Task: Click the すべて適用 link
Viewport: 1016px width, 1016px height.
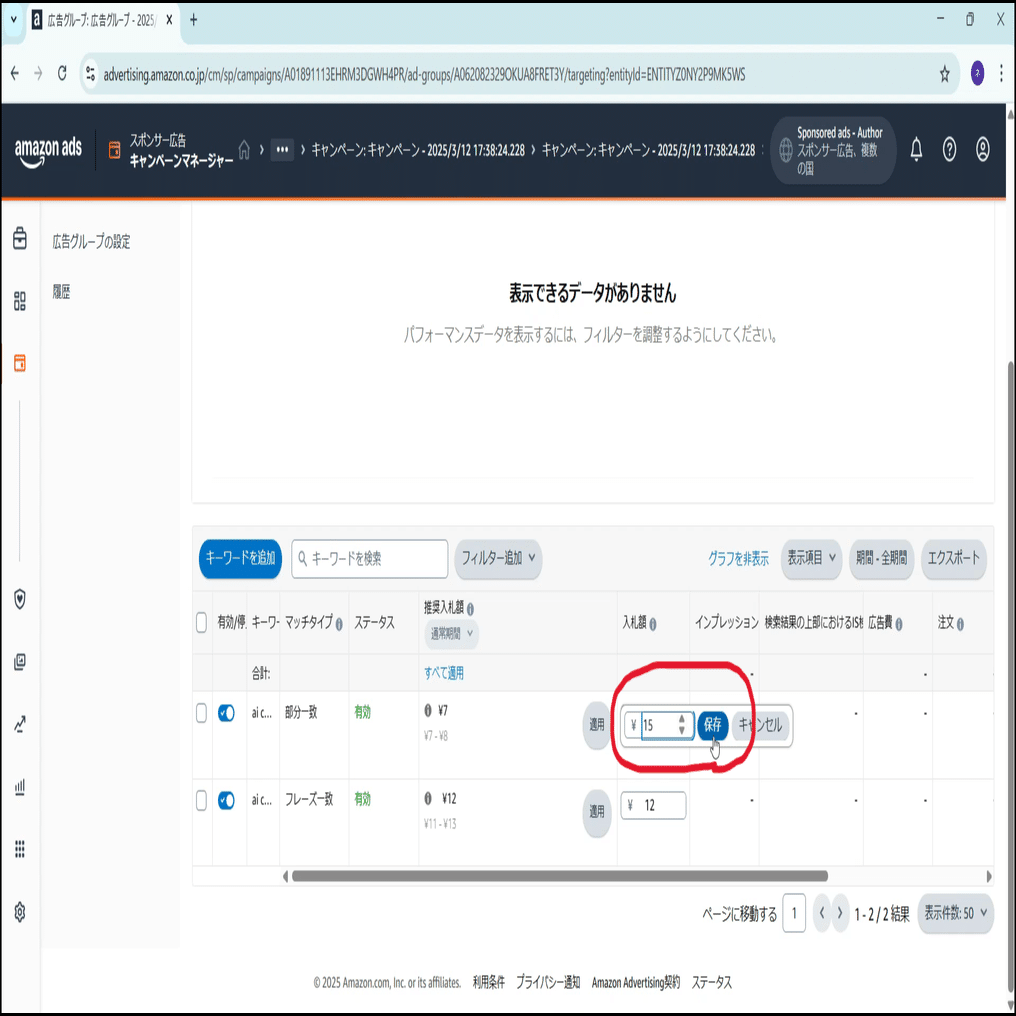Action: pyautogui.click(x=444, y=673)
